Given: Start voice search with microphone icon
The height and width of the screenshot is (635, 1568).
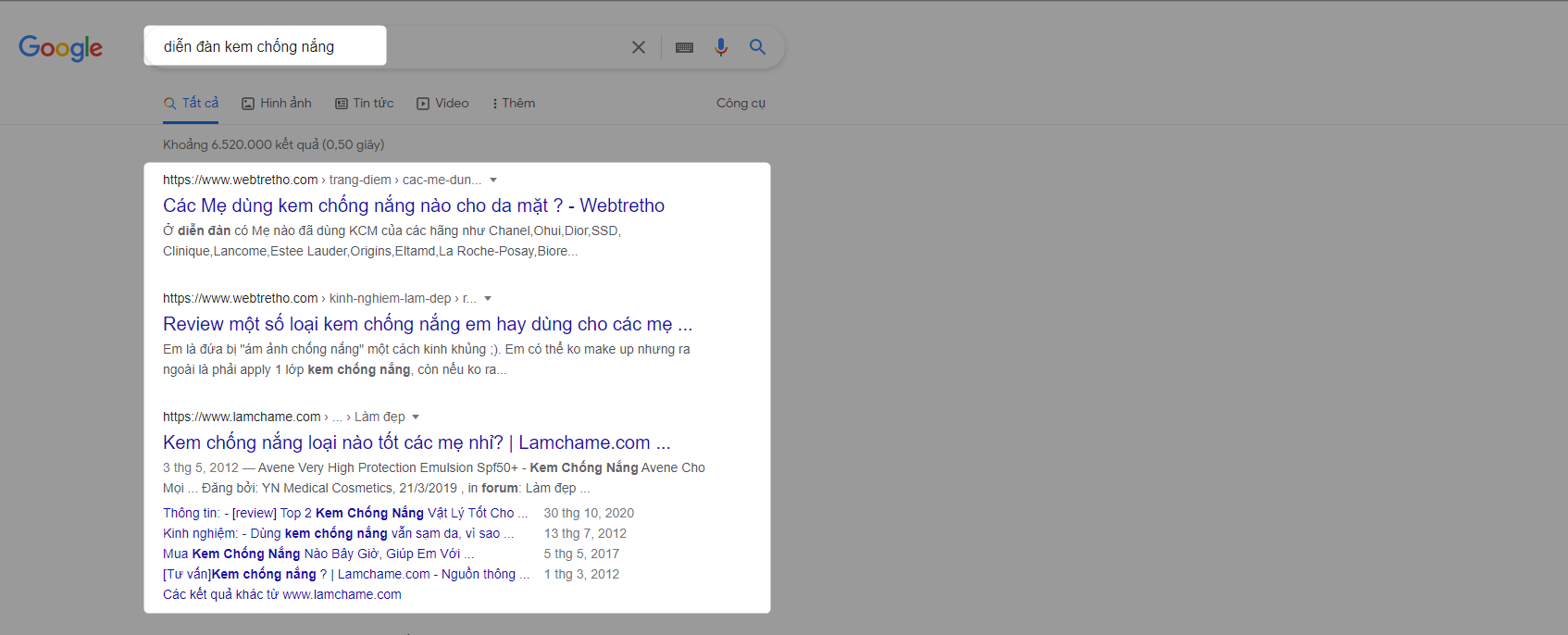Looking at the screenshot, I should pyautogui.click(x=721, y=47).
